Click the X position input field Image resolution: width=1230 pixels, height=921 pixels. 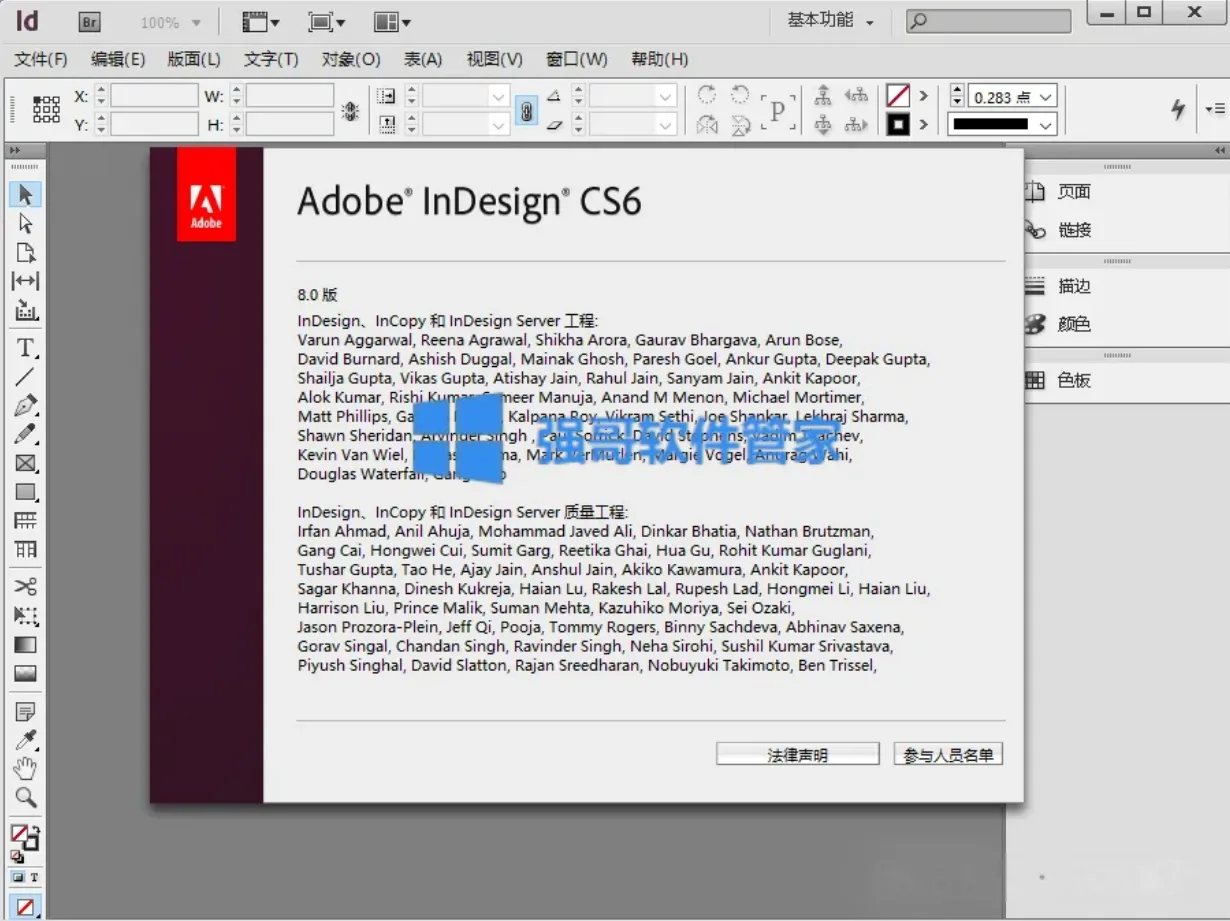tap(154, 96)
